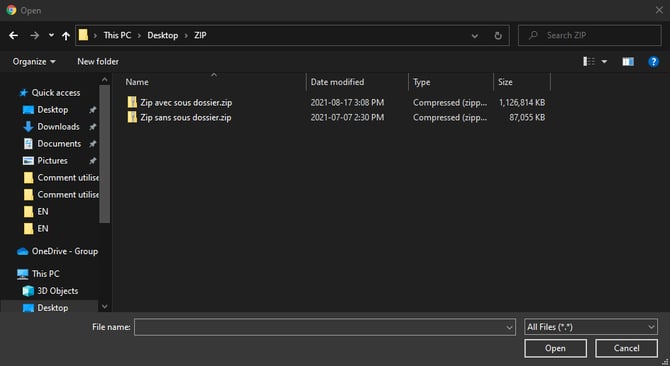Screen dimensions: 670x366
Task: Go back using the back arrow
Action: click(x=14, y=35)
